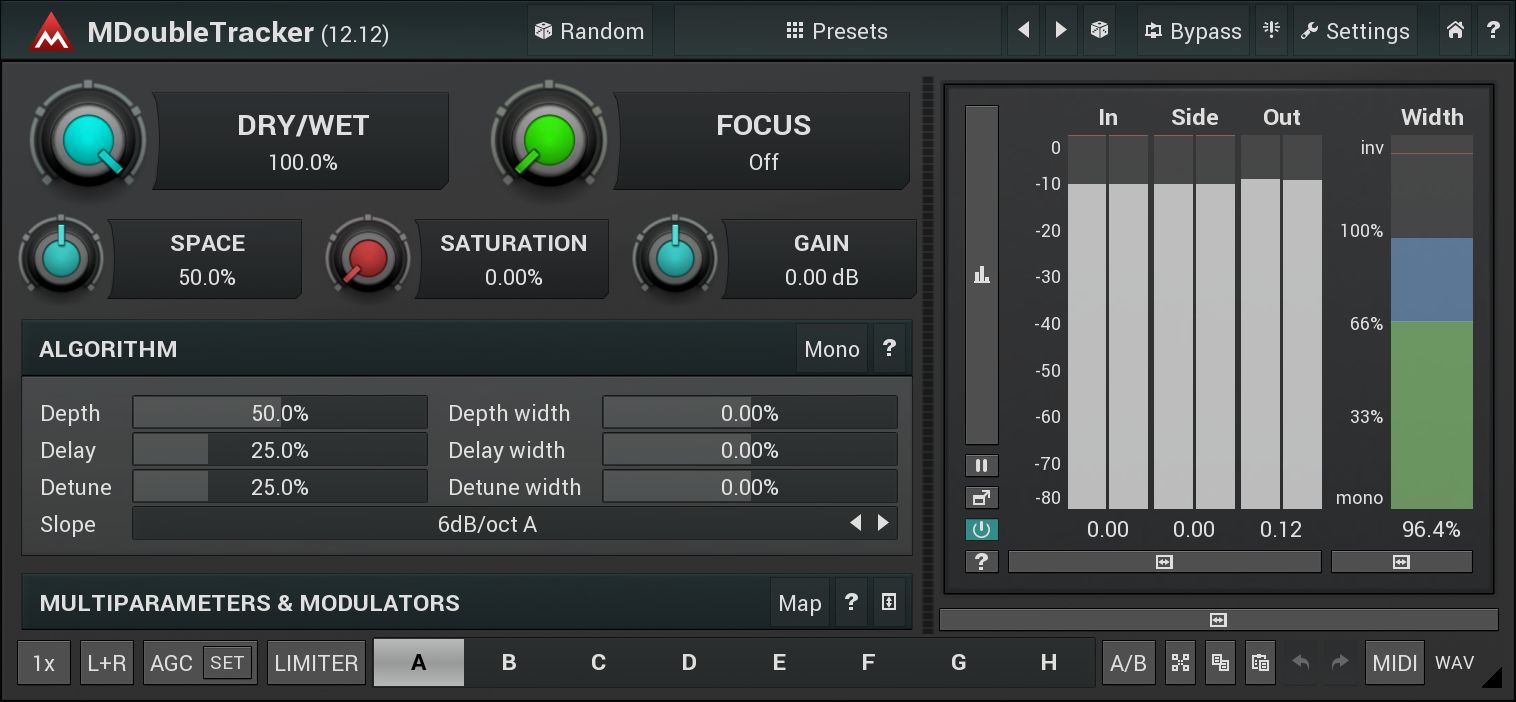Select bank G tab
Image resolution: width=1516 pixels, height=702 pixels.
coord(958,663)
